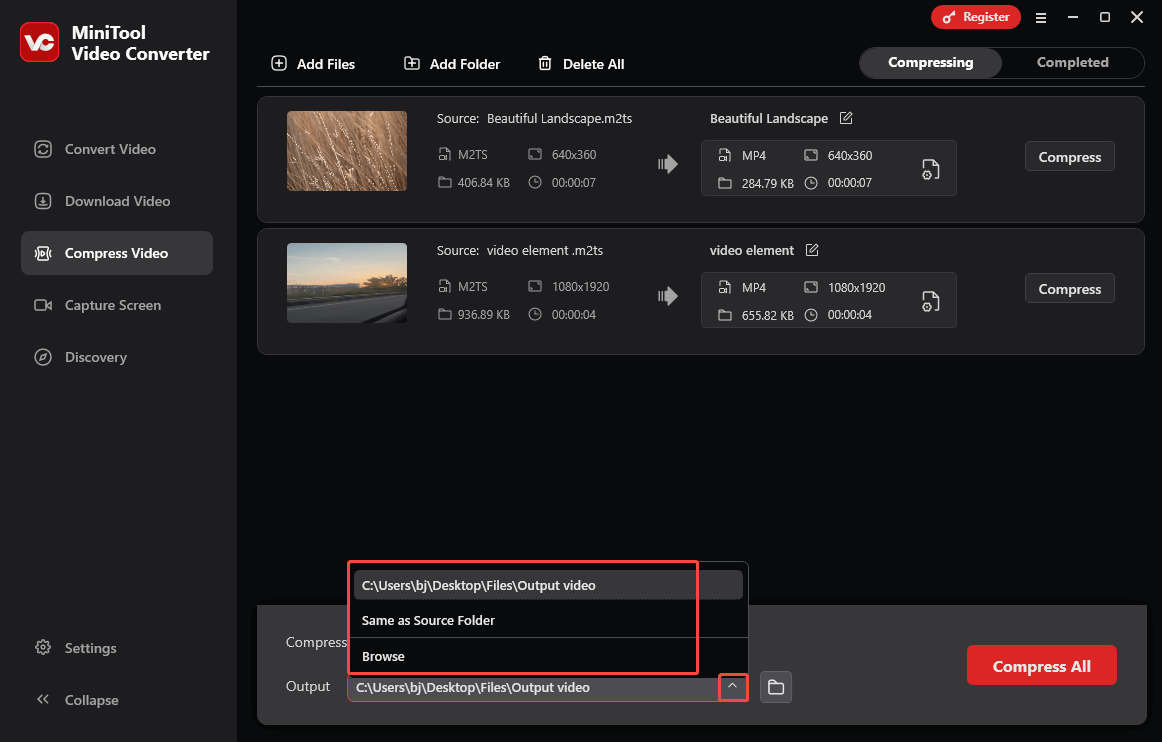Open the Download Video section
The width and height of the screenshot is (1162, 742).
tap(116, 201)
